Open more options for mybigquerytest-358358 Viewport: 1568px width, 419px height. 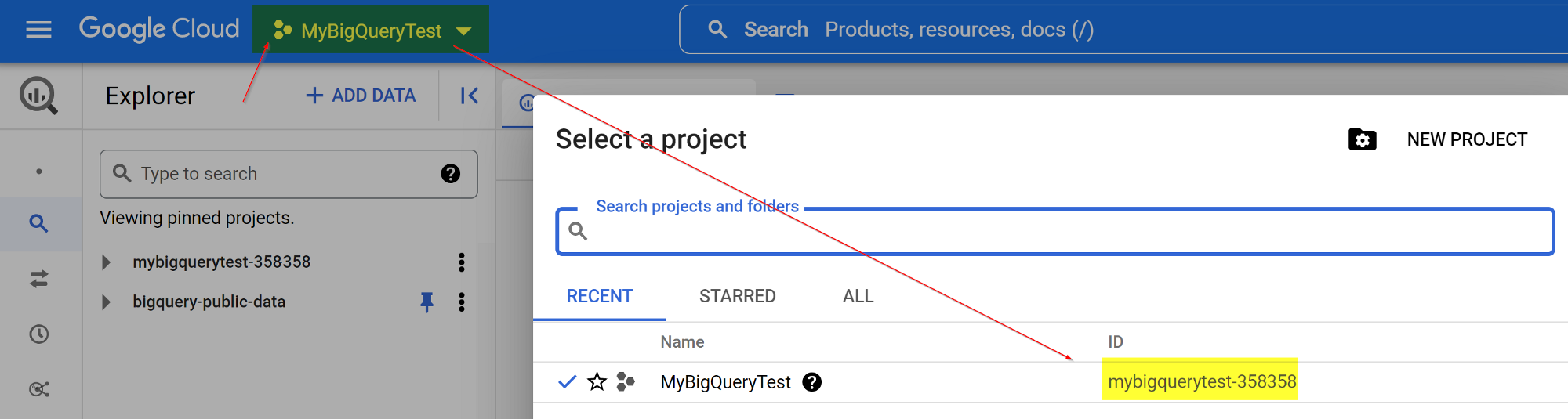[462, 262]
